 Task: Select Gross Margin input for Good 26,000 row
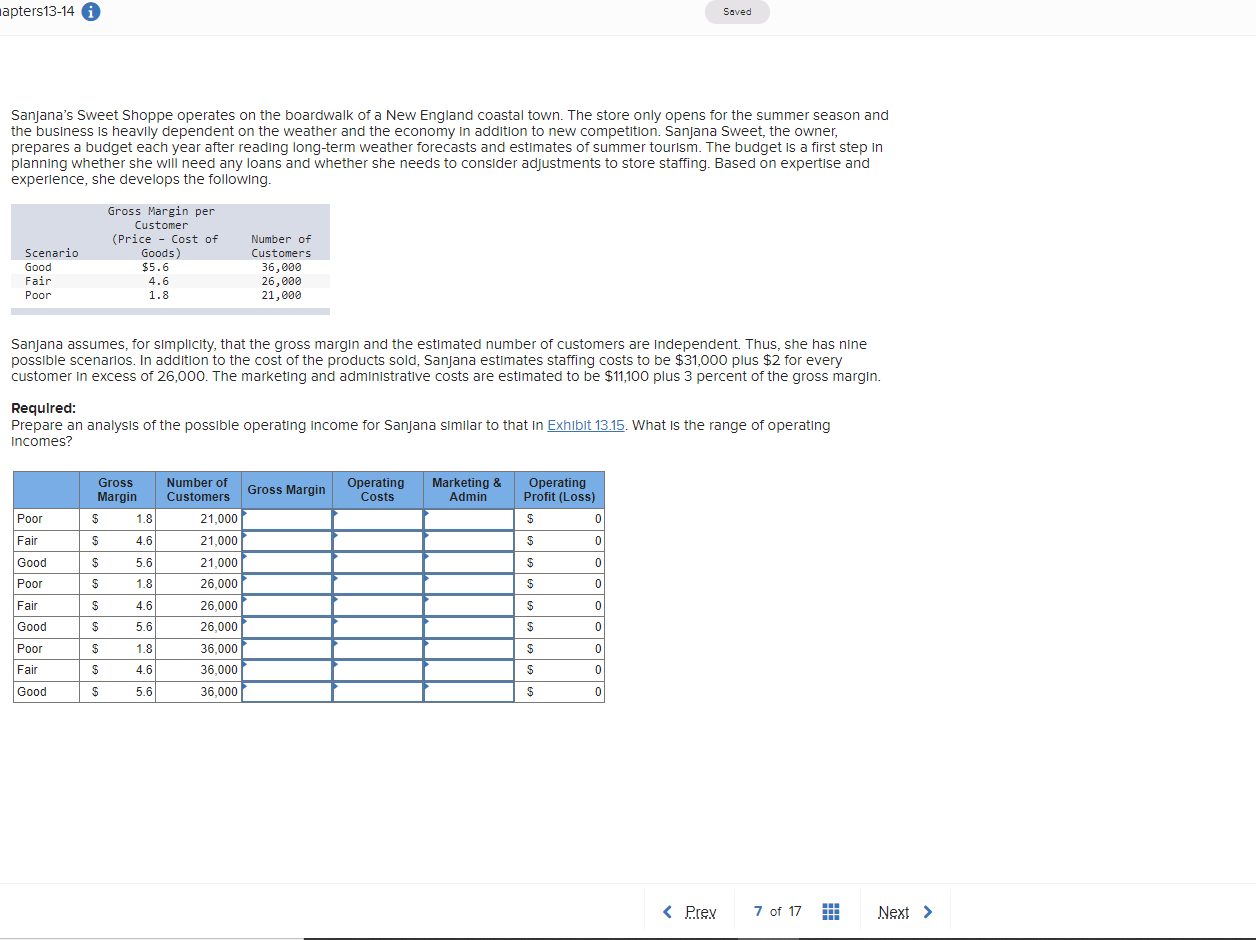tap(287, 627)
